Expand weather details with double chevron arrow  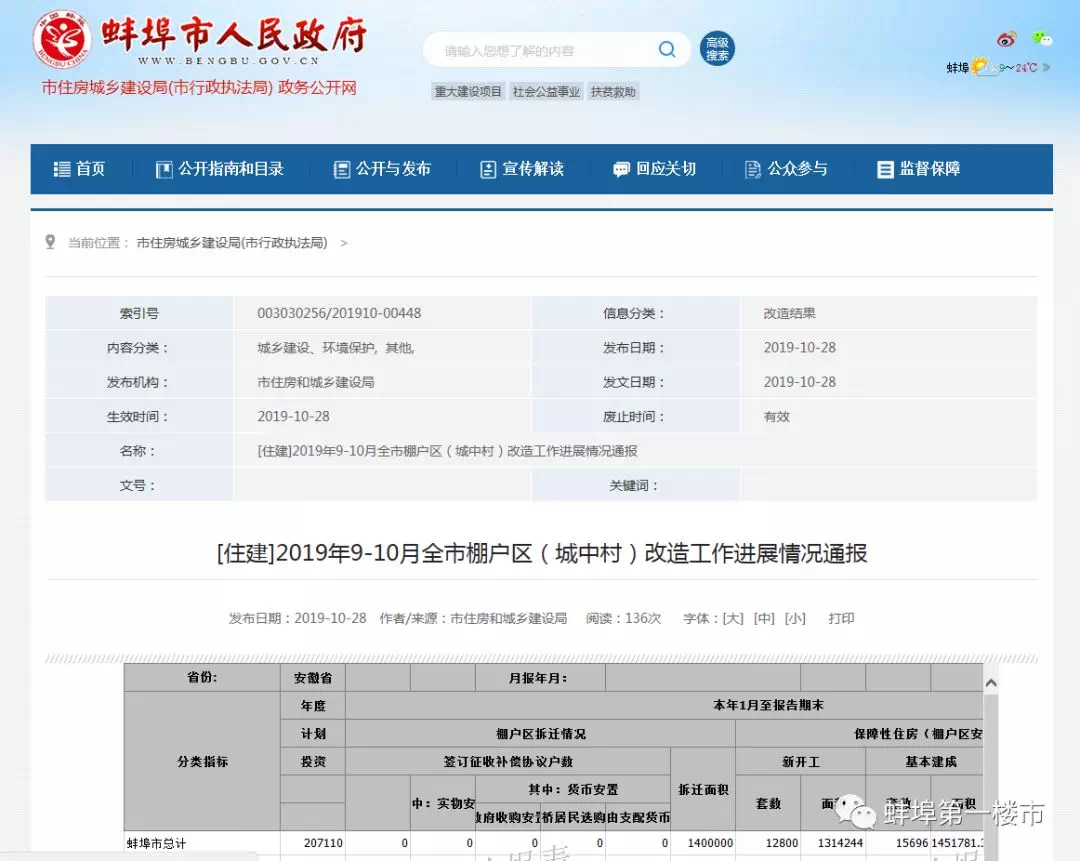tap(1046, 68)
